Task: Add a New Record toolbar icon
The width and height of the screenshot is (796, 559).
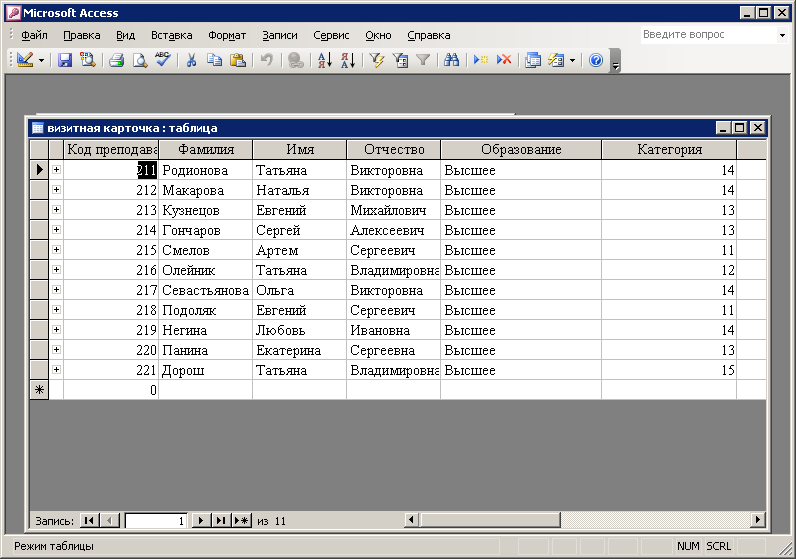Action: [480, 60]
